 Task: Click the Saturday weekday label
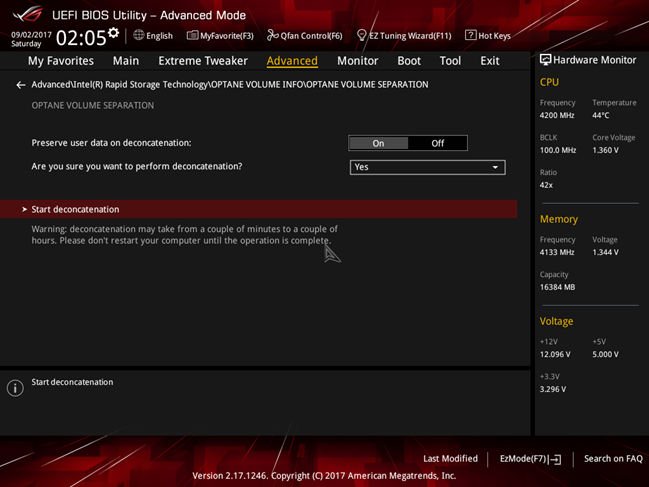pos(26,44)
